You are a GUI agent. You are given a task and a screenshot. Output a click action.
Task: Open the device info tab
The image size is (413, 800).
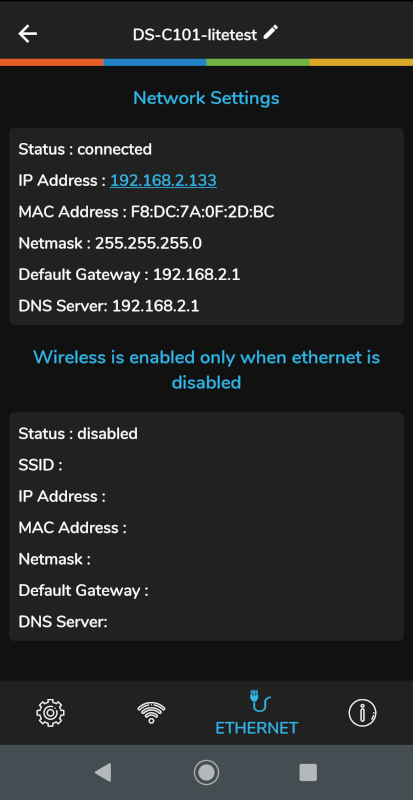(x=362, y=712)
